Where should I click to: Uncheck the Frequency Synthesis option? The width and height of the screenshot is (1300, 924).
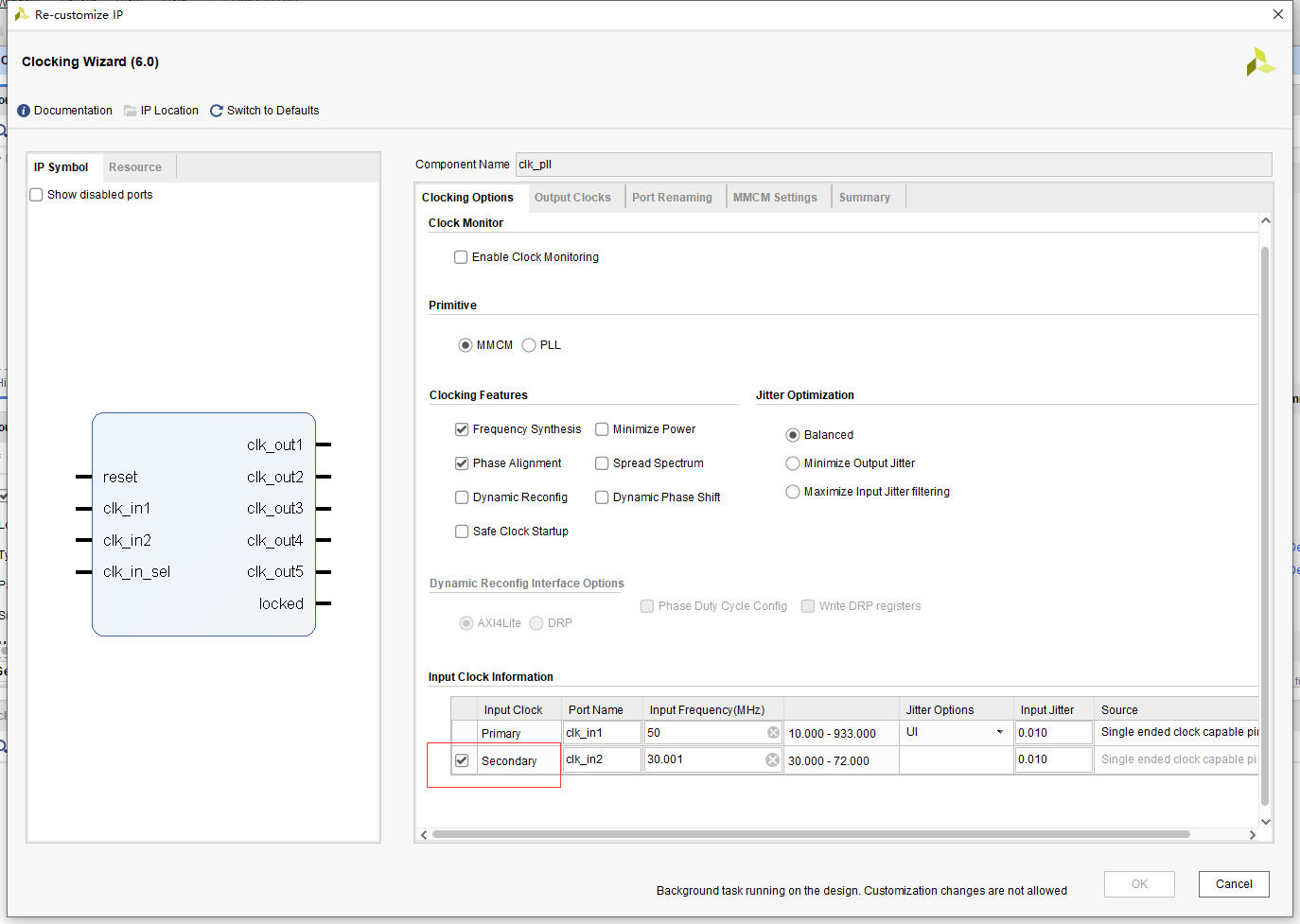coord(462,429)
